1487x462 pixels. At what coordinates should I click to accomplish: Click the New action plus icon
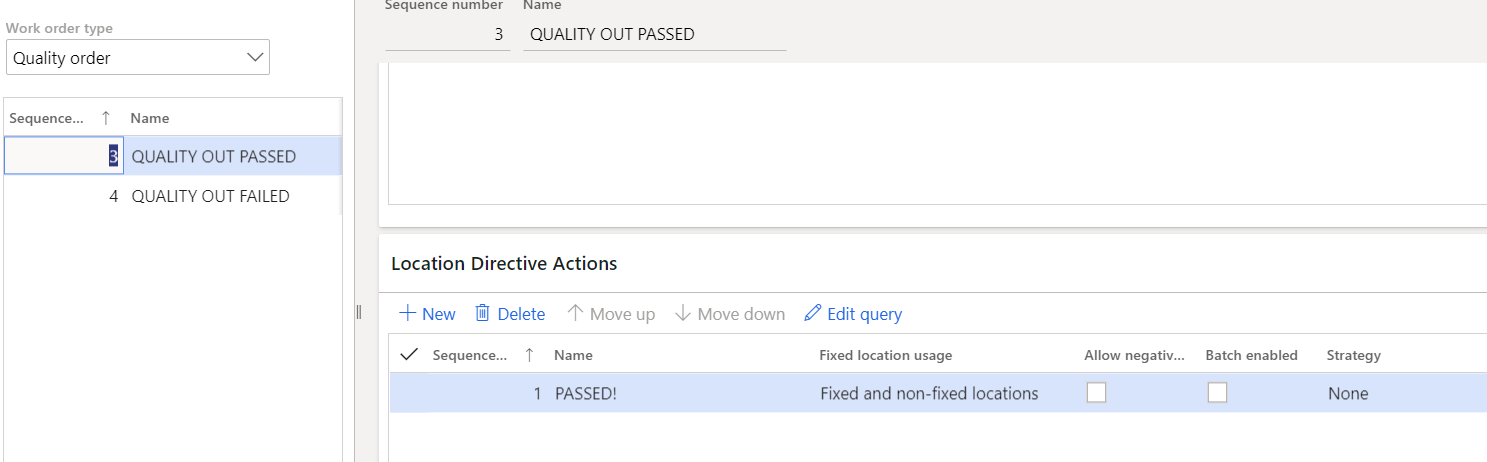pyautogui.click(x=408, y=314)
